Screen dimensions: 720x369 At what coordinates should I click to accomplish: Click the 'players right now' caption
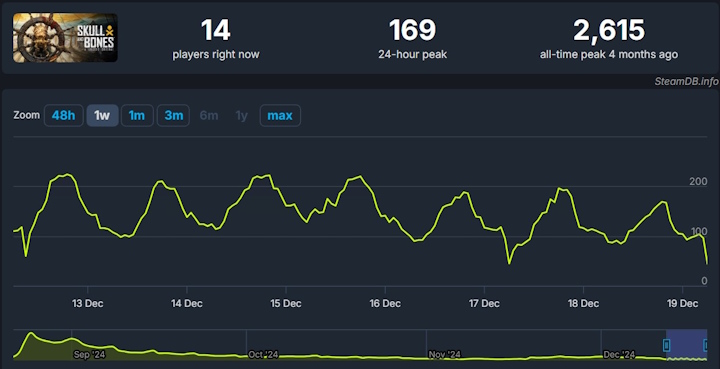[216, 54]
